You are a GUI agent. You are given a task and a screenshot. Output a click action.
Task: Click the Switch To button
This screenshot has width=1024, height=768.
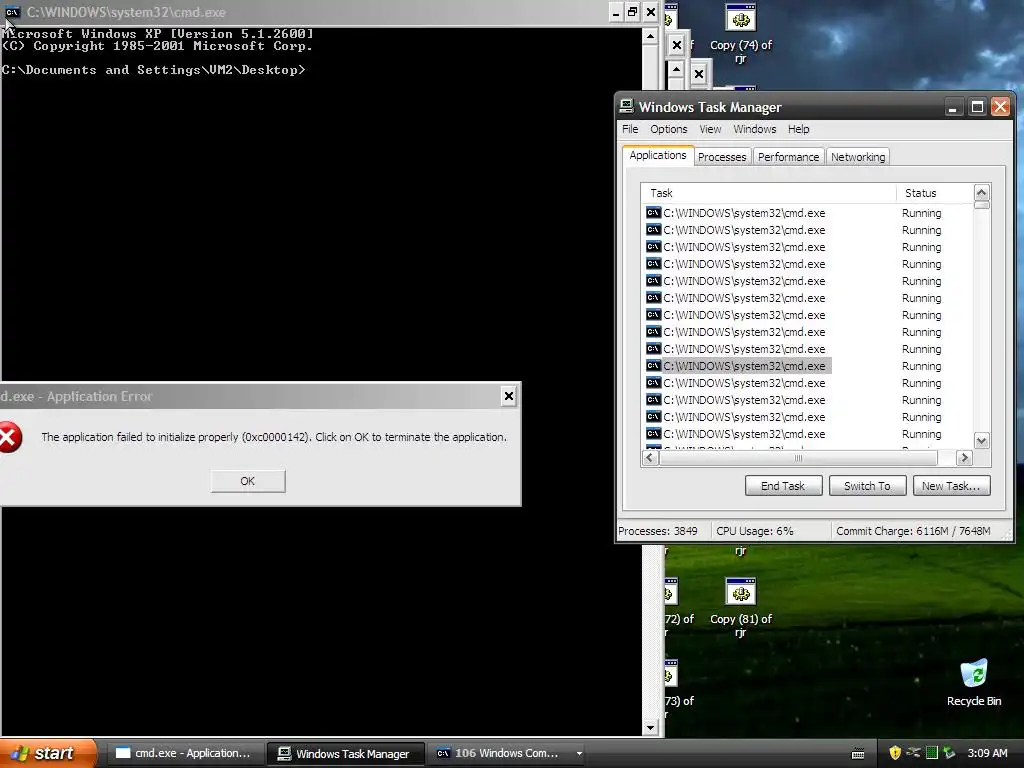point(867,486)
